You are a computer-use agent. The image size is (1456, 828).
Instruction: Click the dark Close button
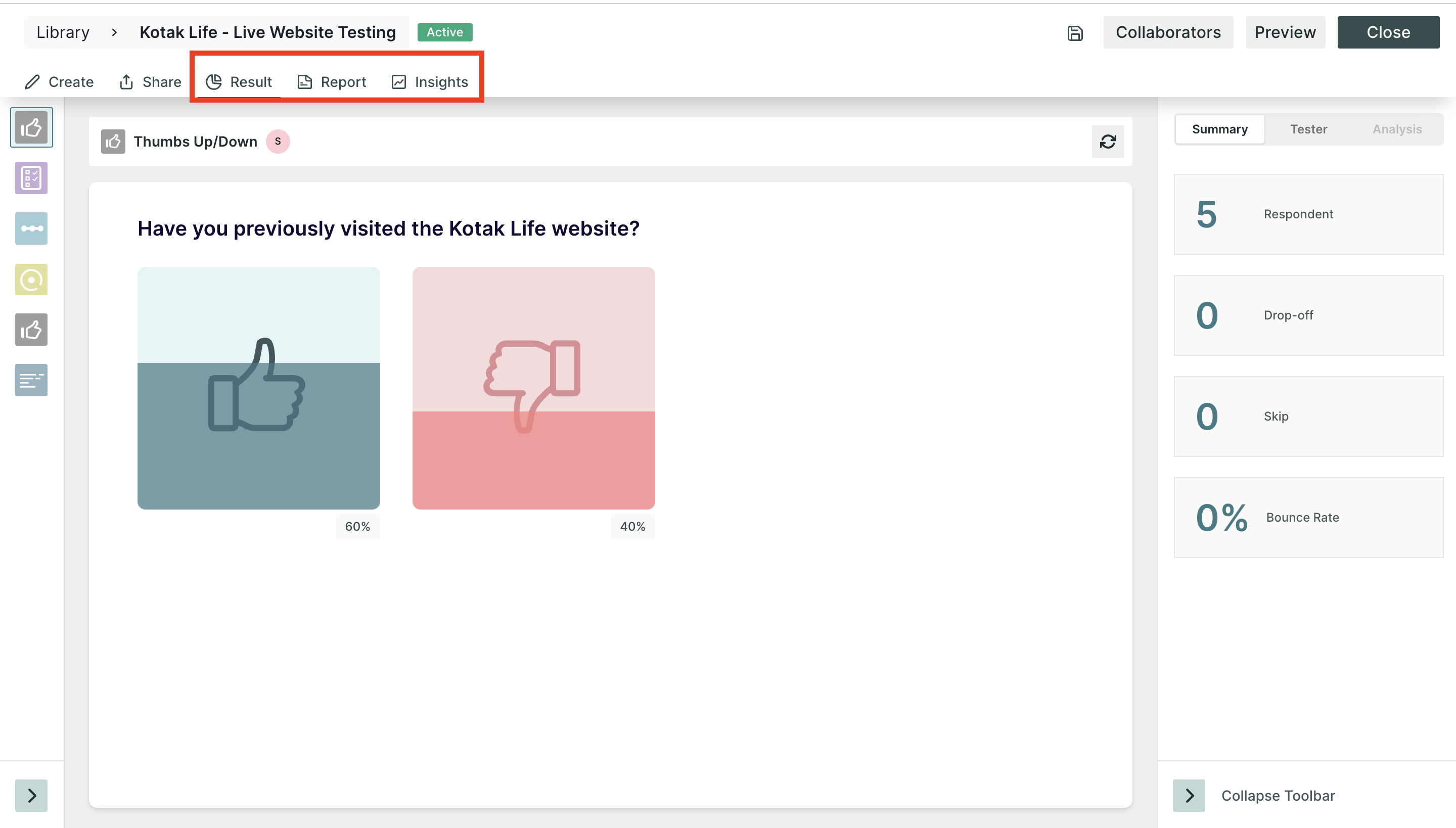(1388, 32)
